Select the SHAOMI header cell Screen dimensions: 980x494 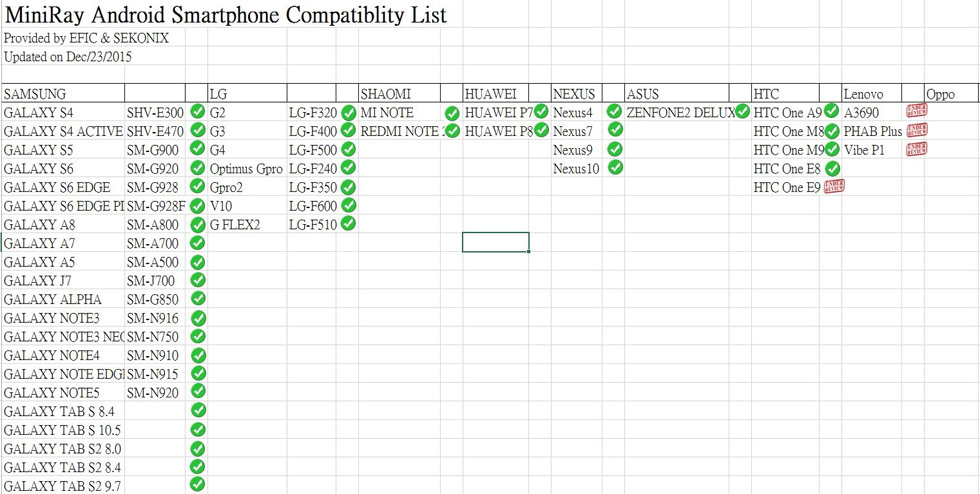pyautogui.click(x=399, y=94)
